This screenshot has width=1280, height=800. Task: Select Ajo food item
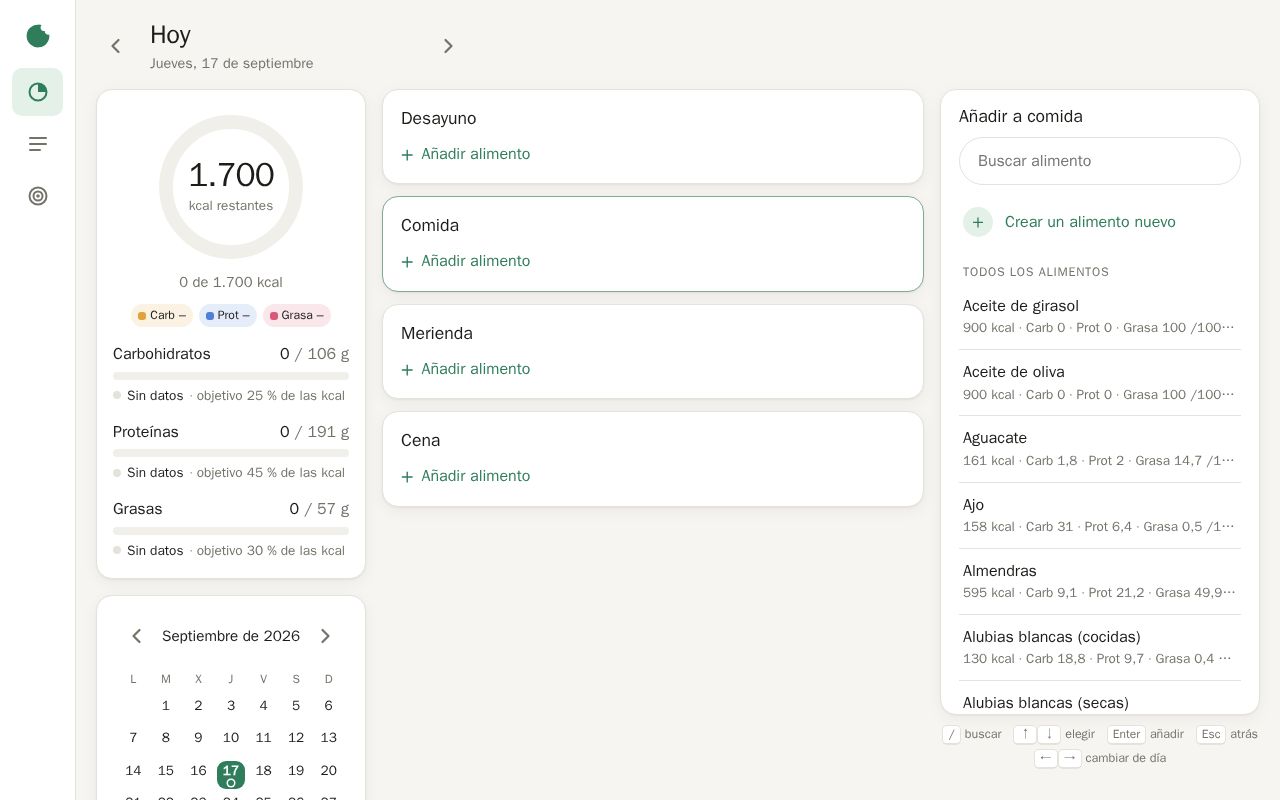coord(1100,515)
